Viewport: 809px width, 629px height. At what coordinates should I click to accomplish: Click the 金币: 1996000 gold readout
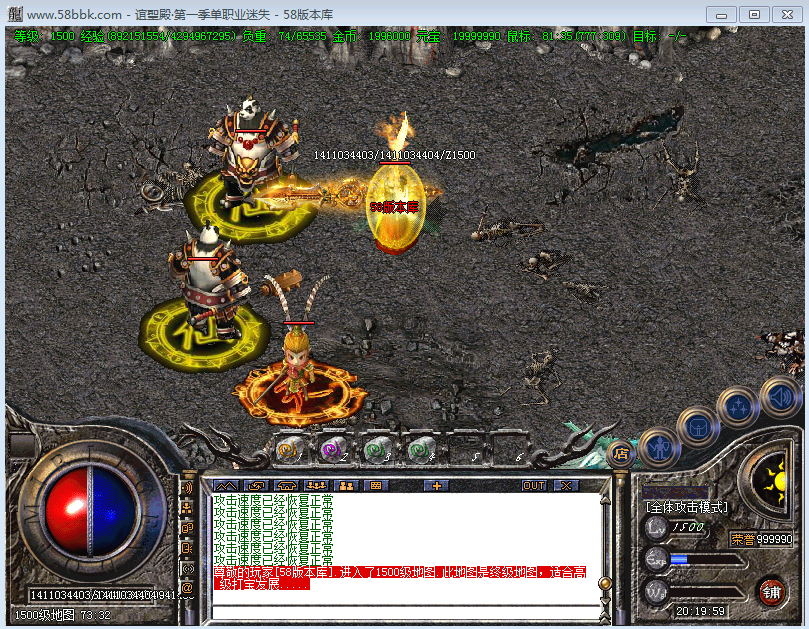coord(371,36)
